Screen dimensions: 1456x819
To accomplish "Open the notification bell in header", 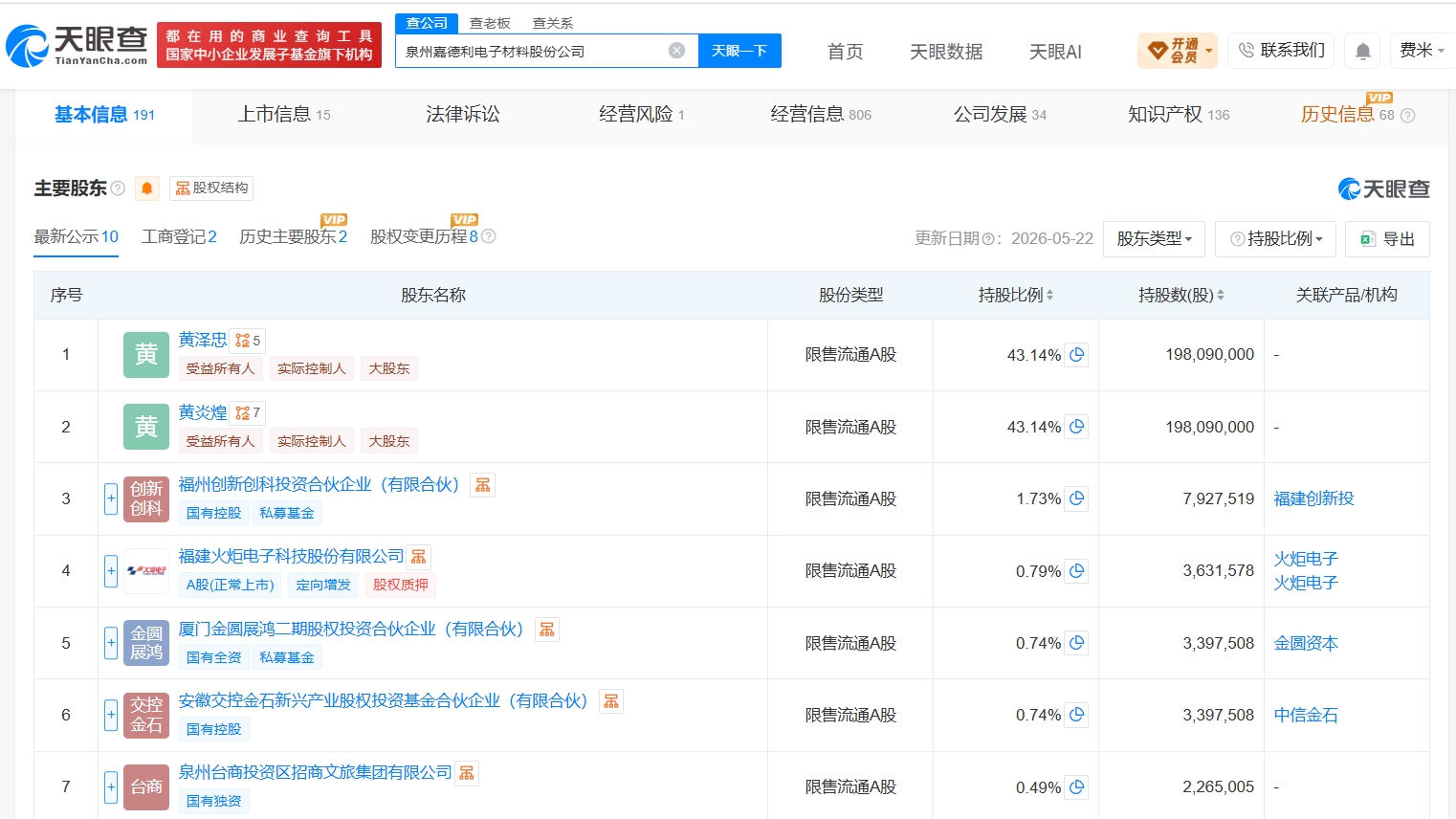I will click(x=1363, y=51).
